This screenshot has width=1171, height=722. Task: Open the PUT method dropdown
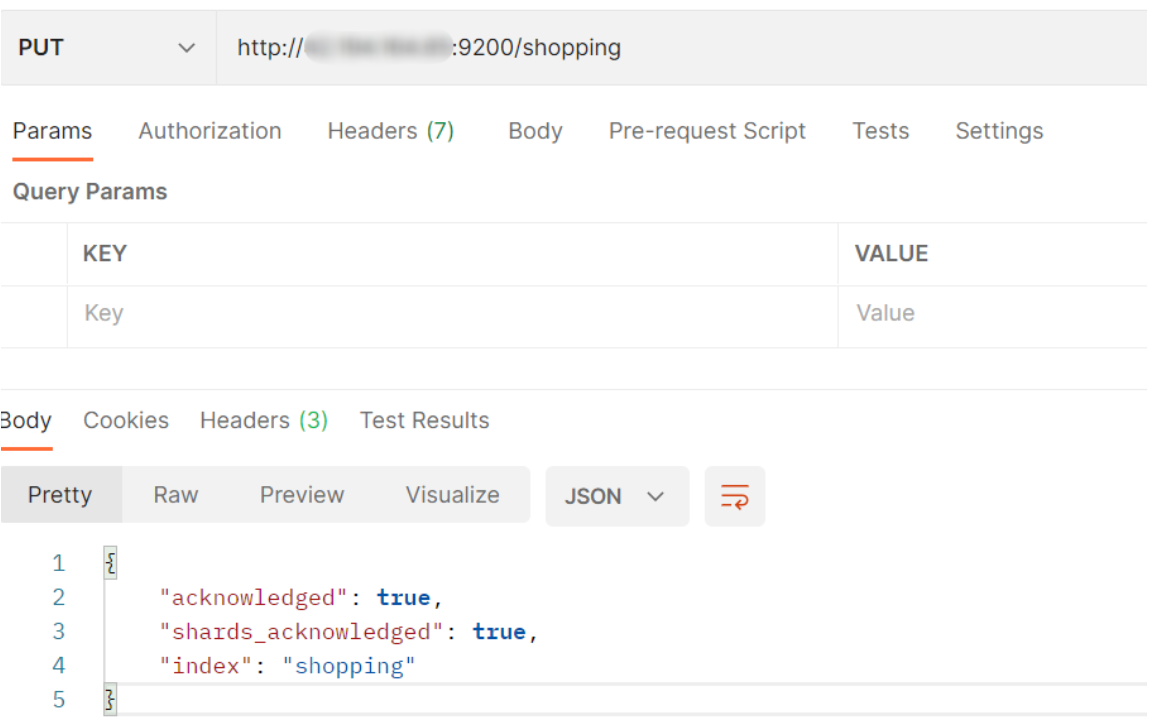click(107, 48)
